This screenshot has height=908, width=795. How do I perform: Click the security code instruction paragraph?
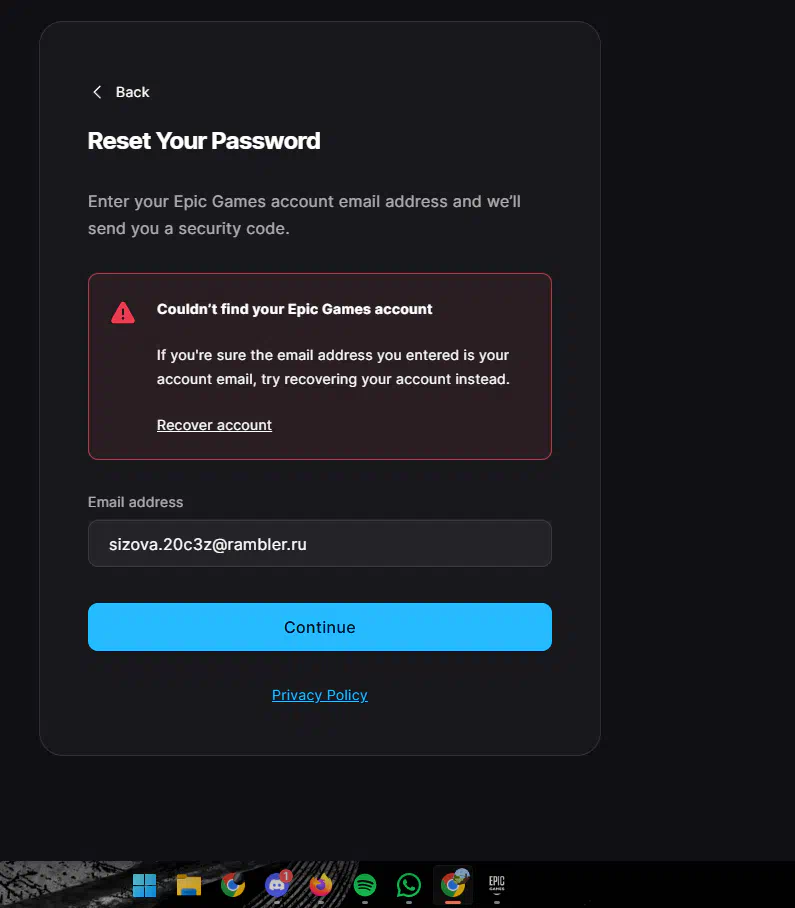click(305, 215)
